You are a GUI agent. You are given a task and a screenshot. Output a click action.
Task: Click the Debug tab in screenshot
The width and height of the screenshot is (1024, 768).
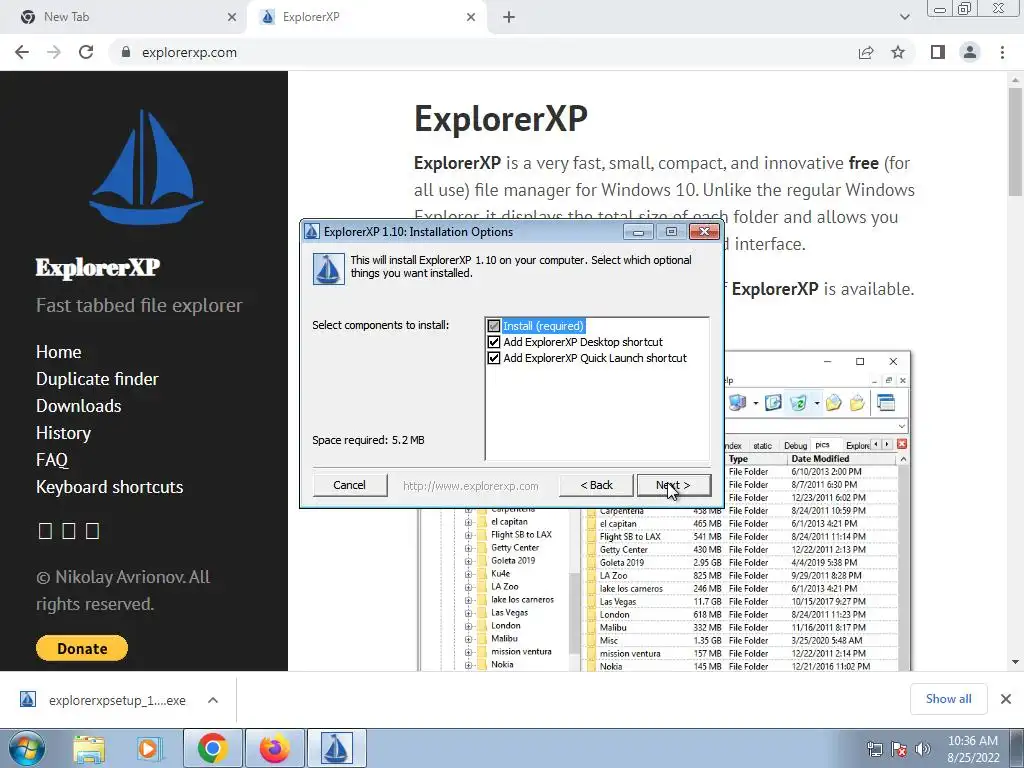tap(795, 445)
